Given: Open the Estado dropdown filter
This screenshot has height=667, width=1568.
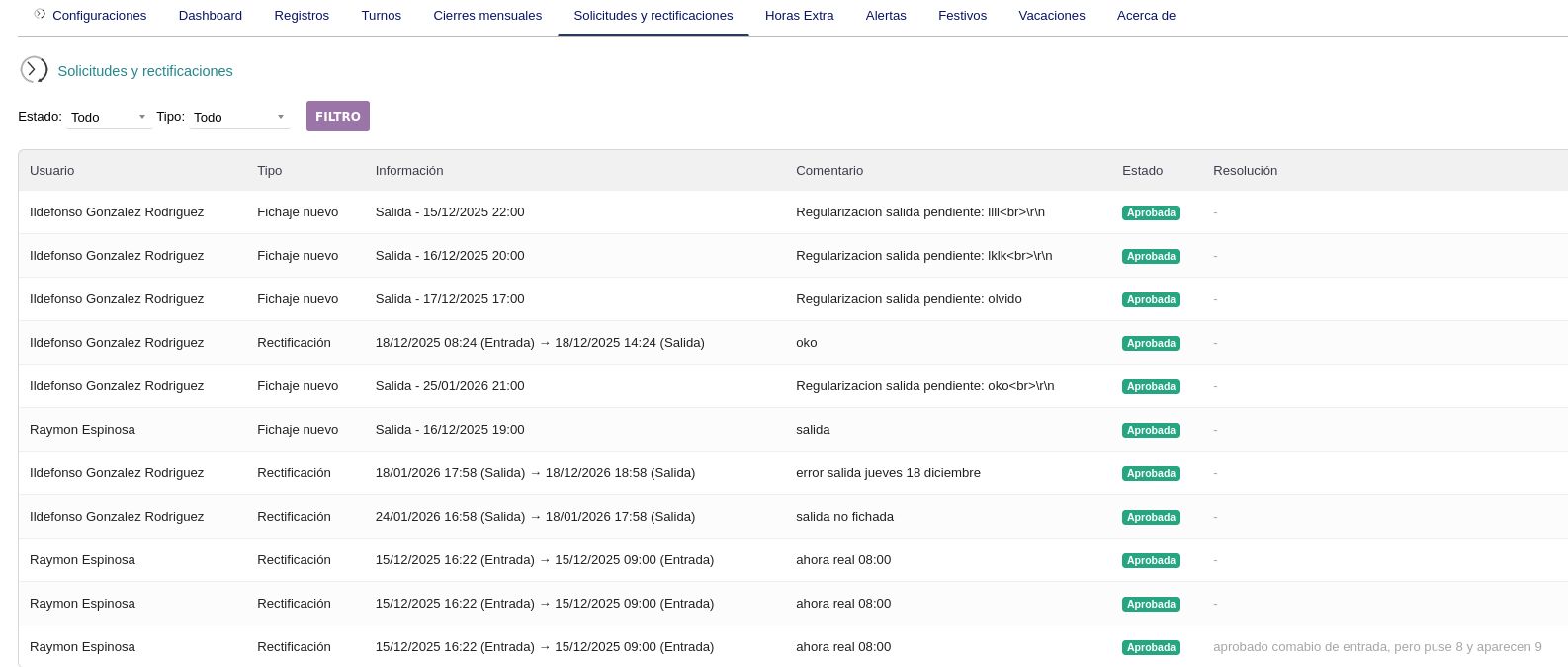Looking at the screenshot, I should (x=109, y=117).
